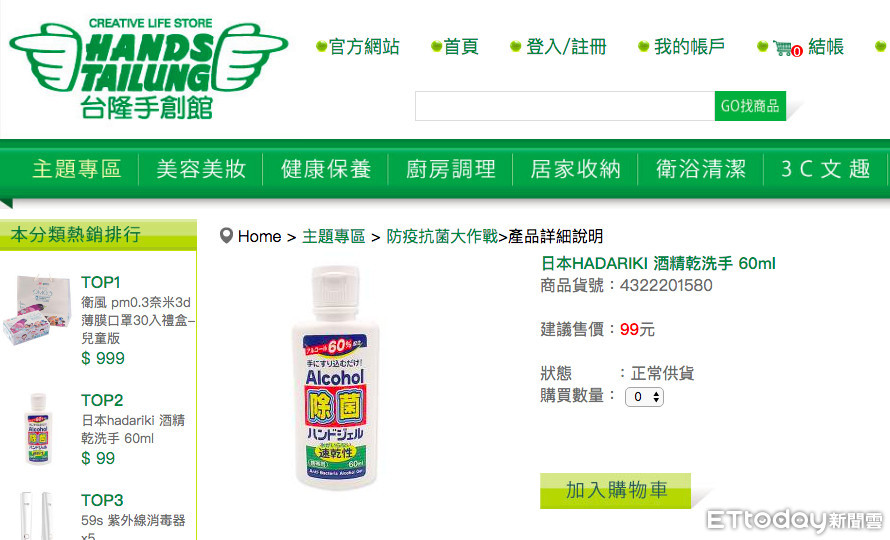The height and width of the screenshot is (540, 890).
Task: Open the shopping cart icon
Action: (x=787, y=48)
